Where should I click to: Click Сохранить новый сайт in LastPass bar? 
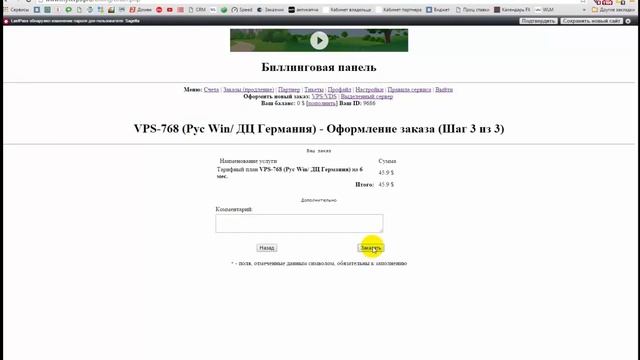tap(591, 21)
